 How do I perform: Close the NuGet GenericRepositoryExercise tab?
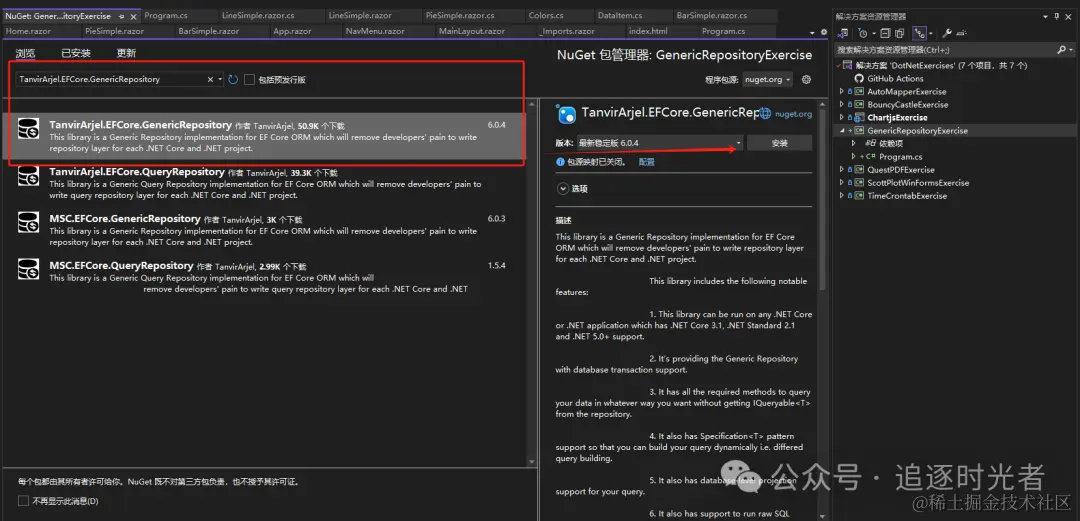click(x=134, y=16)
